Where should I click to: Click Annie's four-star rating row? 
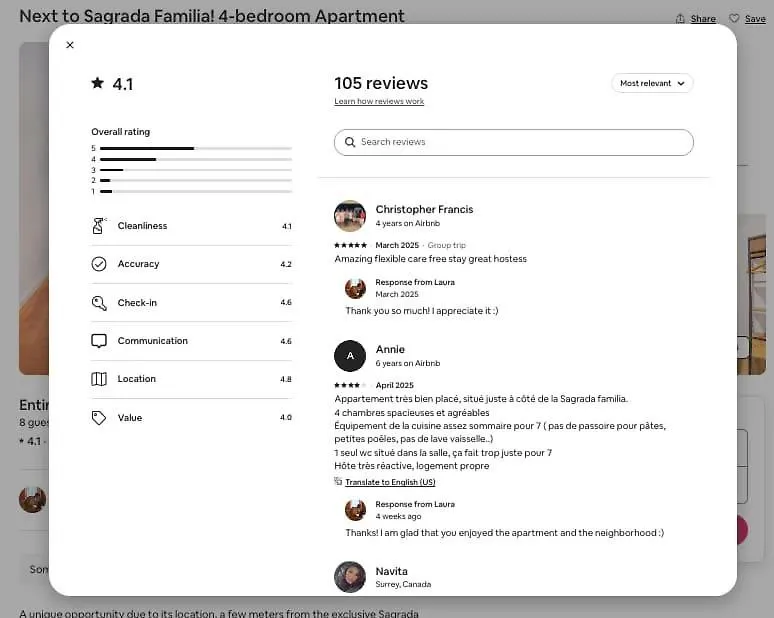coord(350,385)
